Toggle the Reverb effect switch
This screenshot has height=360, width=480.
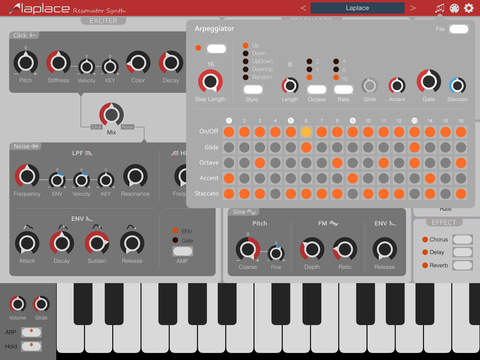coord(462,265)
